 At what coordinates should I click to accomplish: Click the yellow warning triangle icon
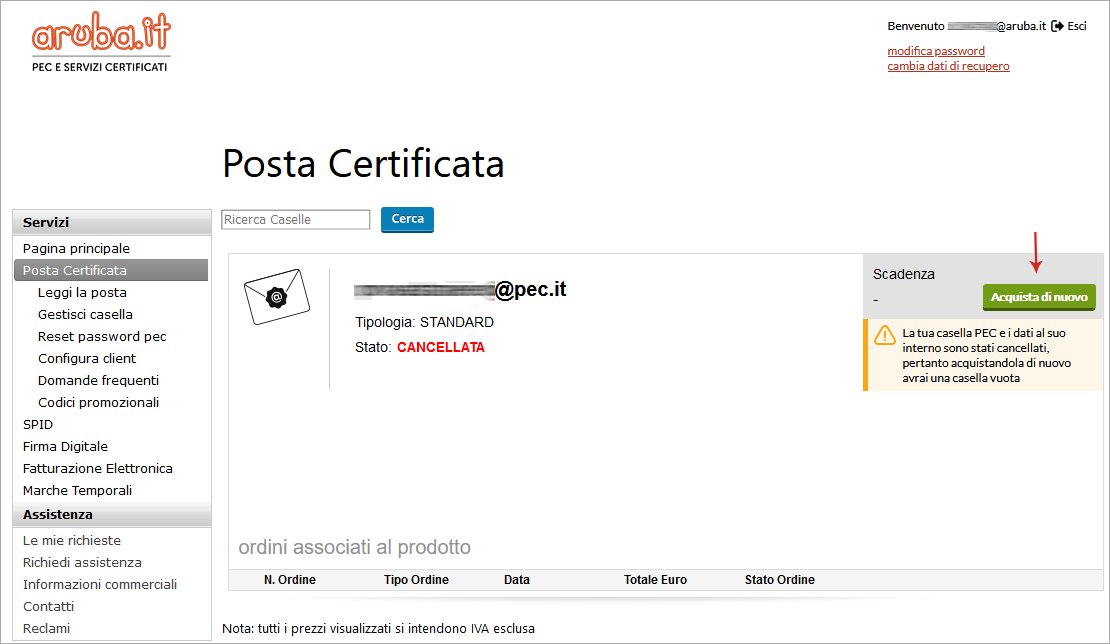click(885, 335)
